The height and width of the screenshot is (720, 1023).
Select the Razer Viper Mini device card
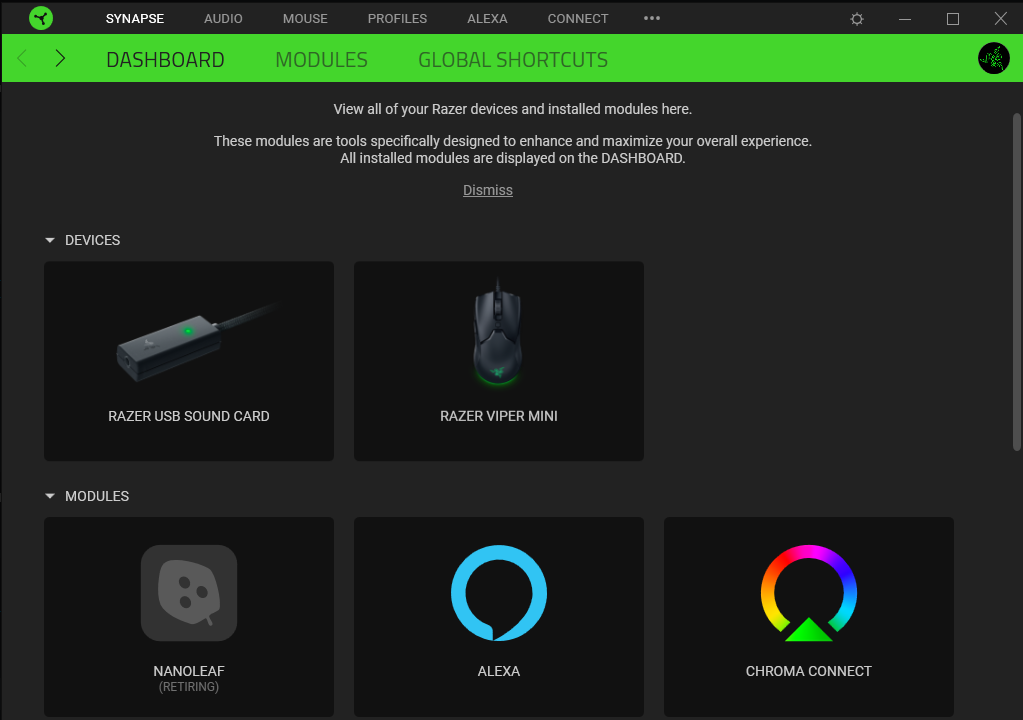point(499,361)
